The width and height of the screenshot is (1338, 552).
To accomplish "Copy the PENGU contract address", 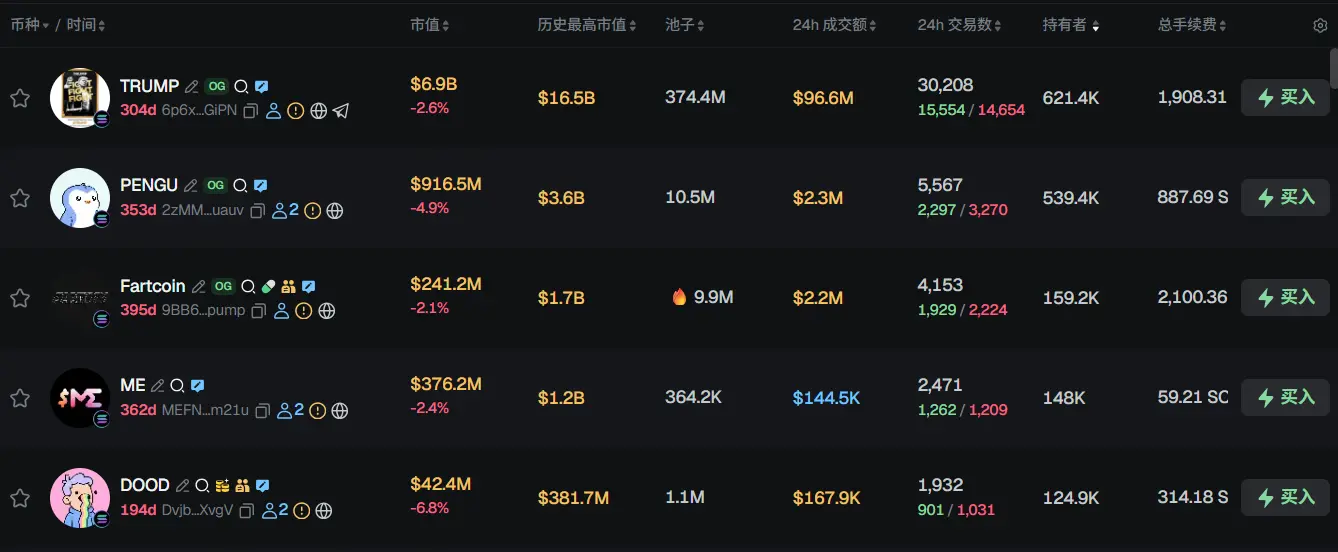I will point(258,211).
